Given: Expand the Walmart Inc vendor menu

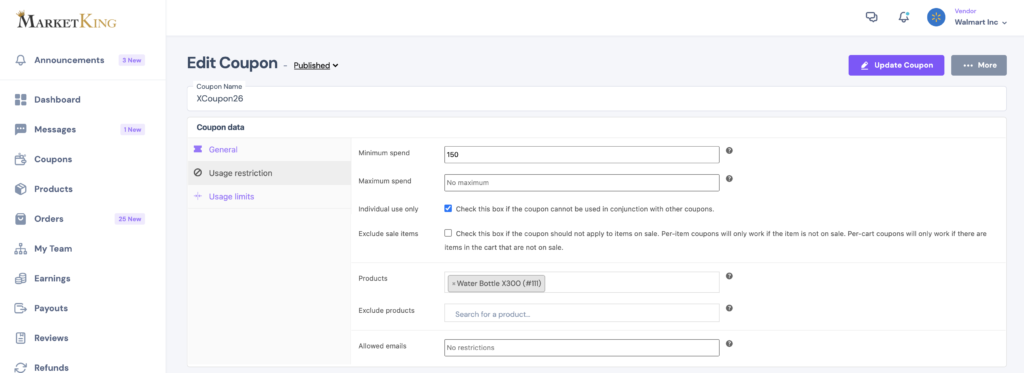Looking at the screenshot, I should (x=981, y=22).
